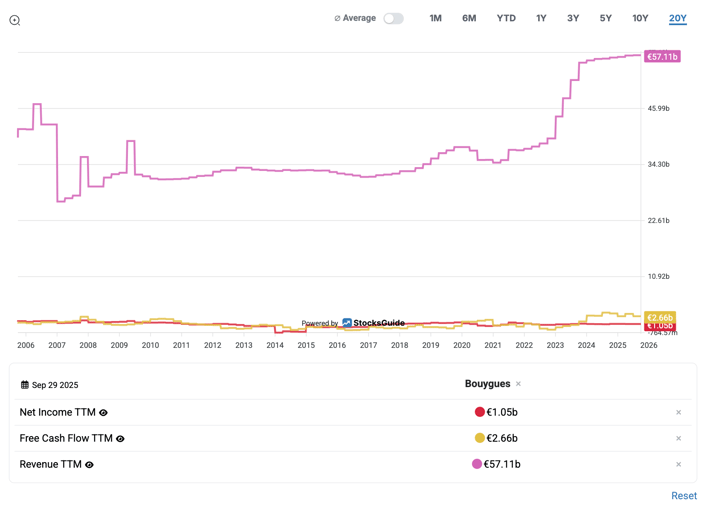Hide Free Cash Flow TTM series
Screen dimensions: 707x515
click(x=120, y=438)
